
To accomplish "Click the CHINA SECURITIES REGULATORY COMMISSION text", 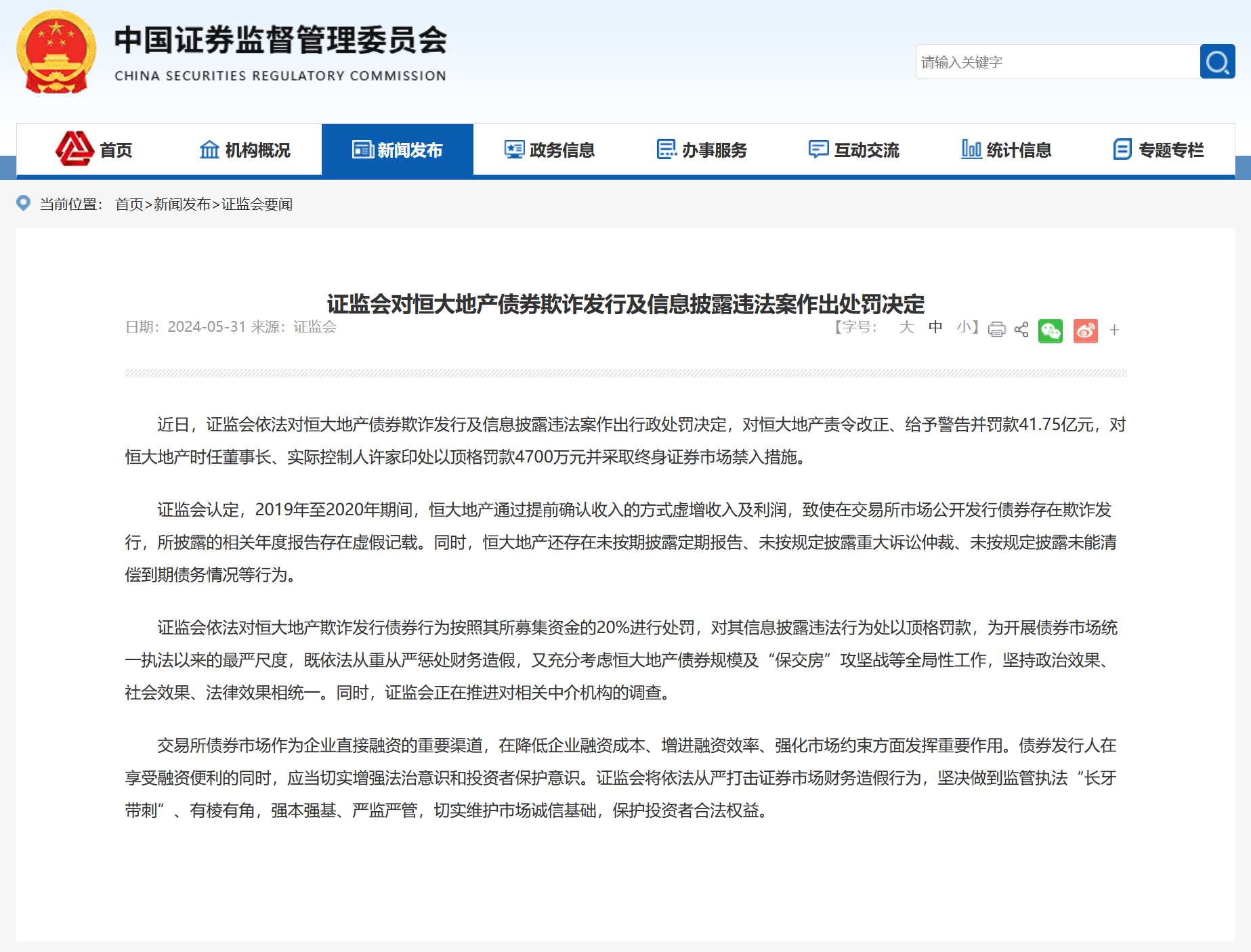I will point(280,76).
